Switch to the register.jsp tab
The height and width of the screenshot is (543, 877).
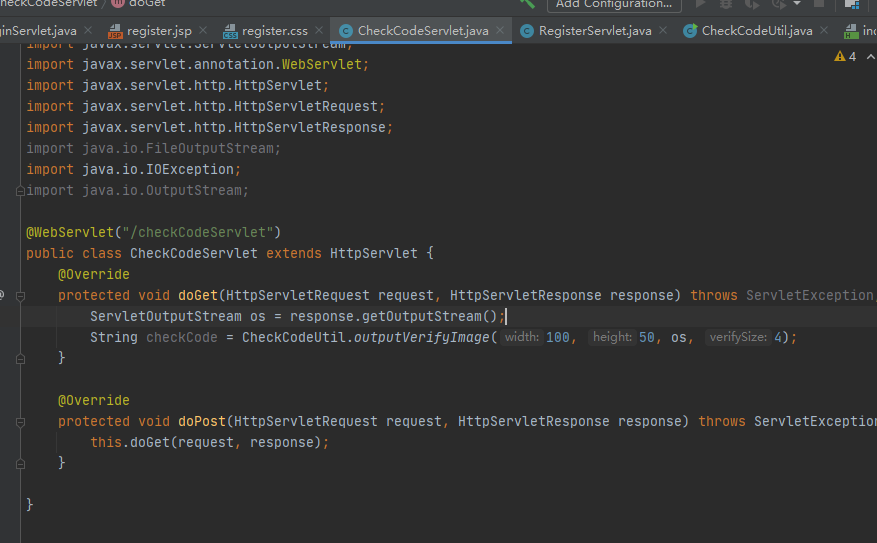pyautogui.click(x=159, y=31)
